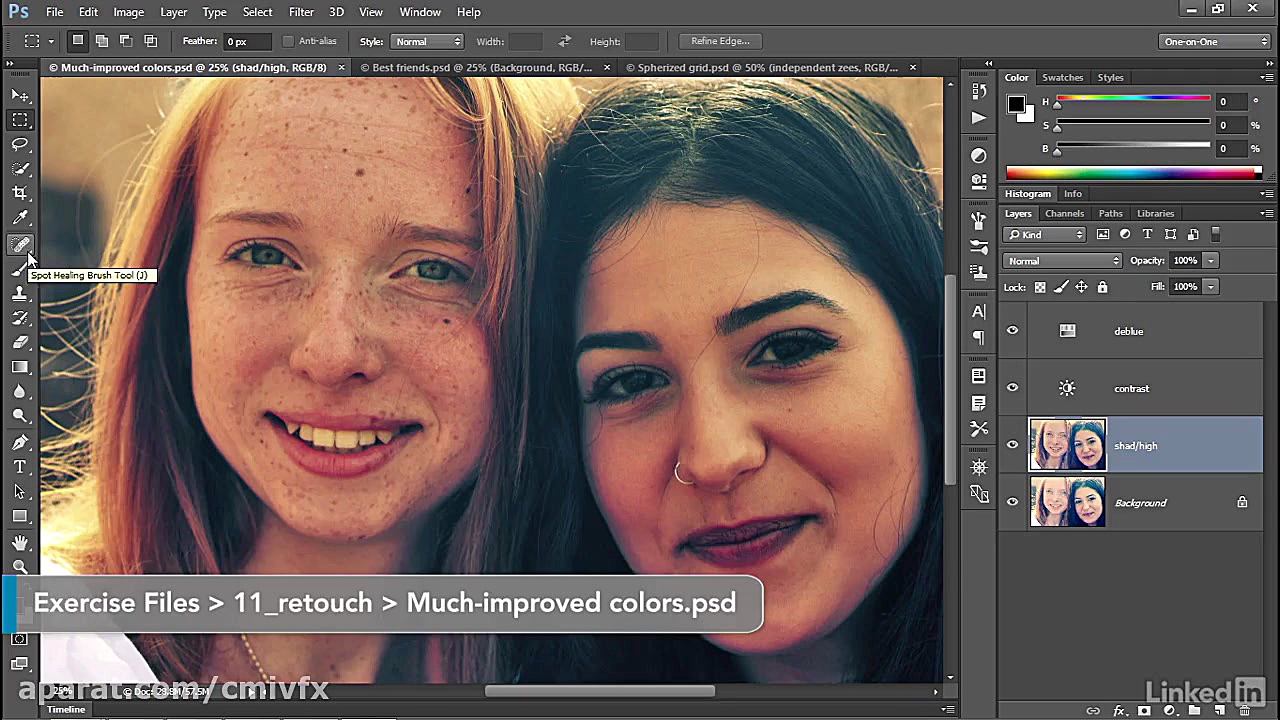
Task: Open the Style dropdown in options bar
Action: pyautogui.click(x=427, y=41)
